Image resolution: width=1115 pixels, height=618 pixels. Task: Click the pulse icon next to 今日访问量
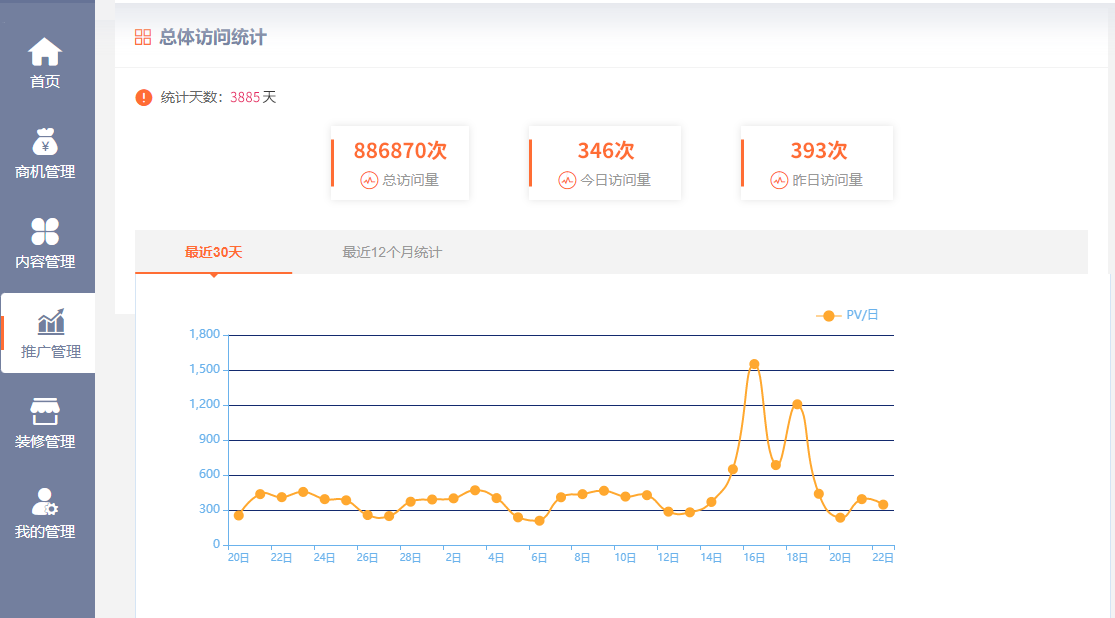(x=567, y=180)
